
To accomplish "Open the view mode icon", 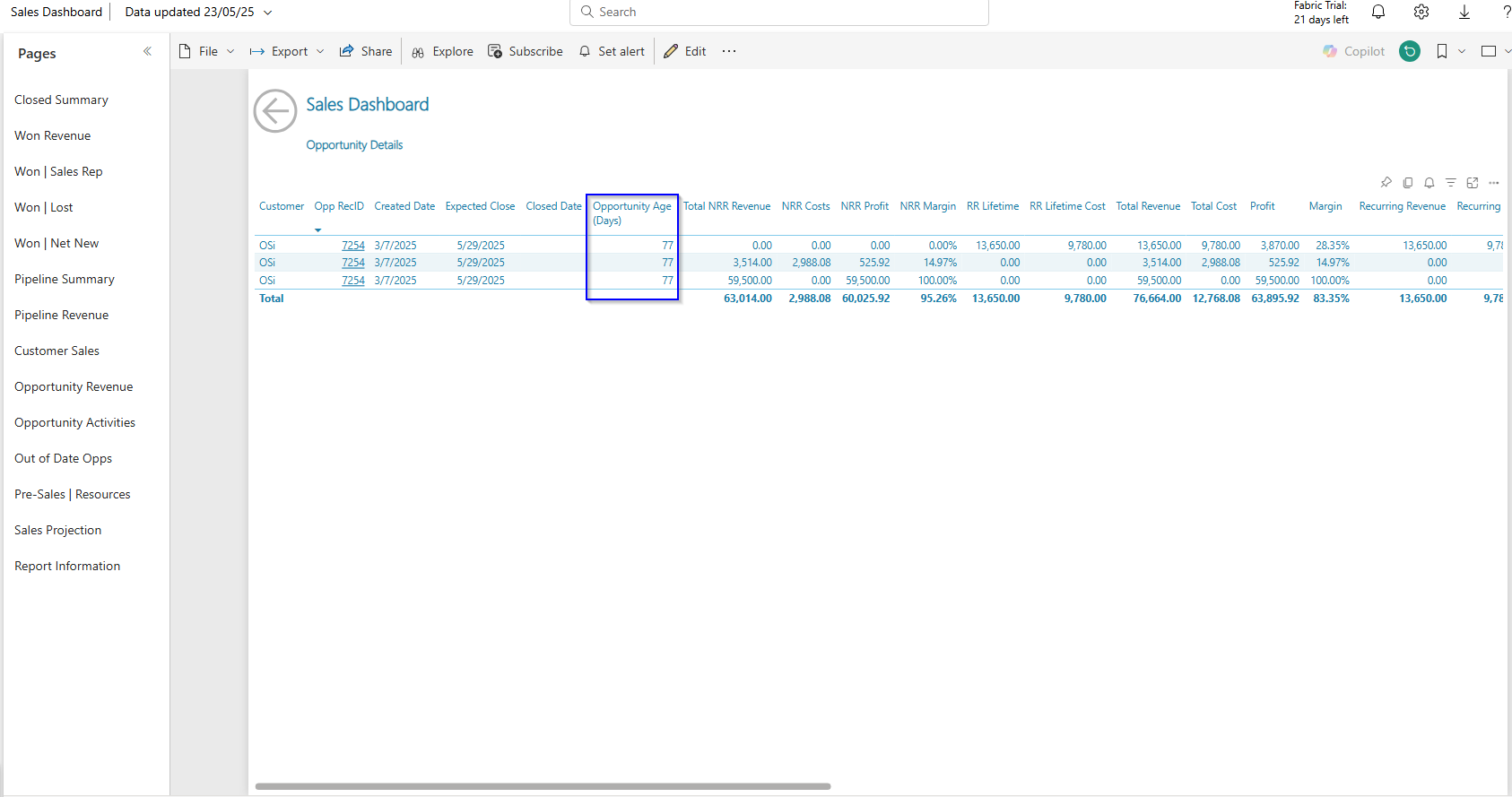I will (x=1489, y=51).
